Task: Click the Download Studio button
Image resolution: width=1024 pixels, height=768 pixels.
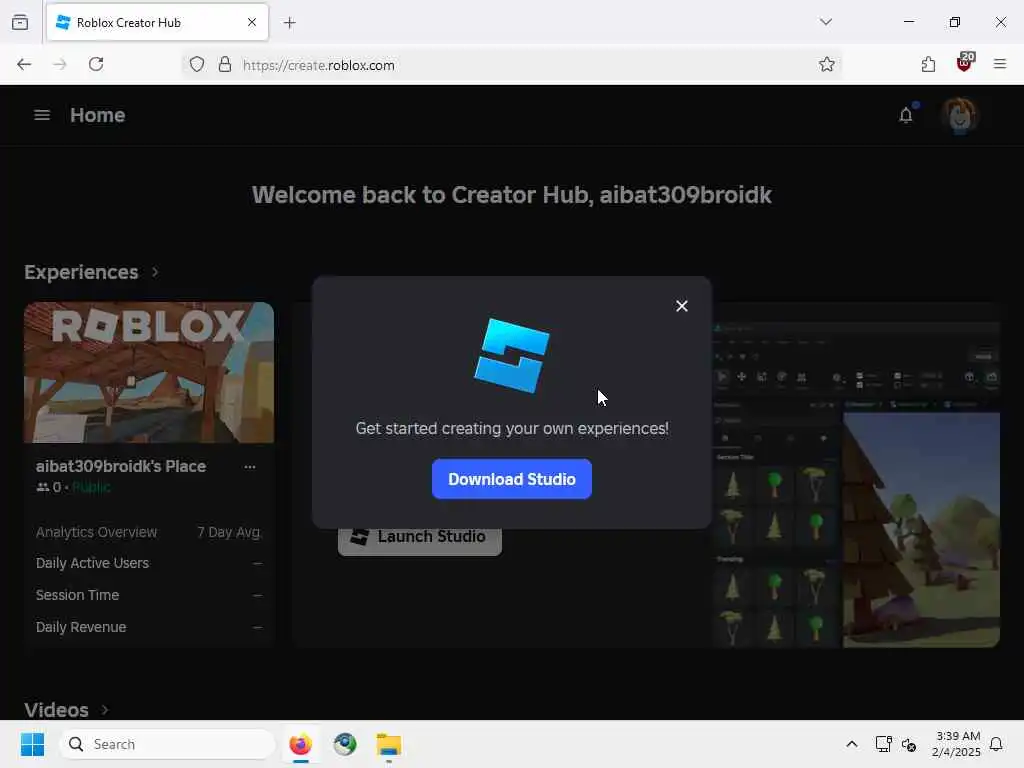Action: click(x=511, y=479)
